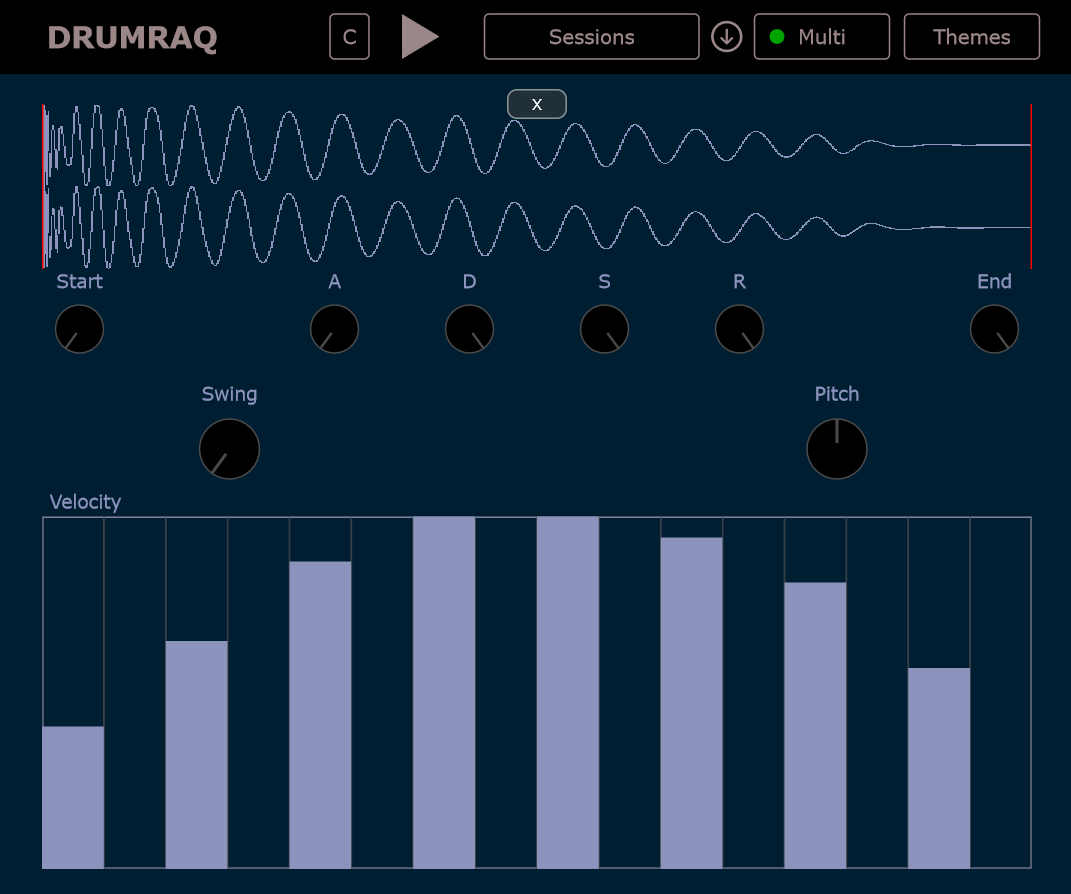The image size is (1071, 894).
Task: Click the lower waveform channel display
Action: pyautogui.click(x=537, y=227)
